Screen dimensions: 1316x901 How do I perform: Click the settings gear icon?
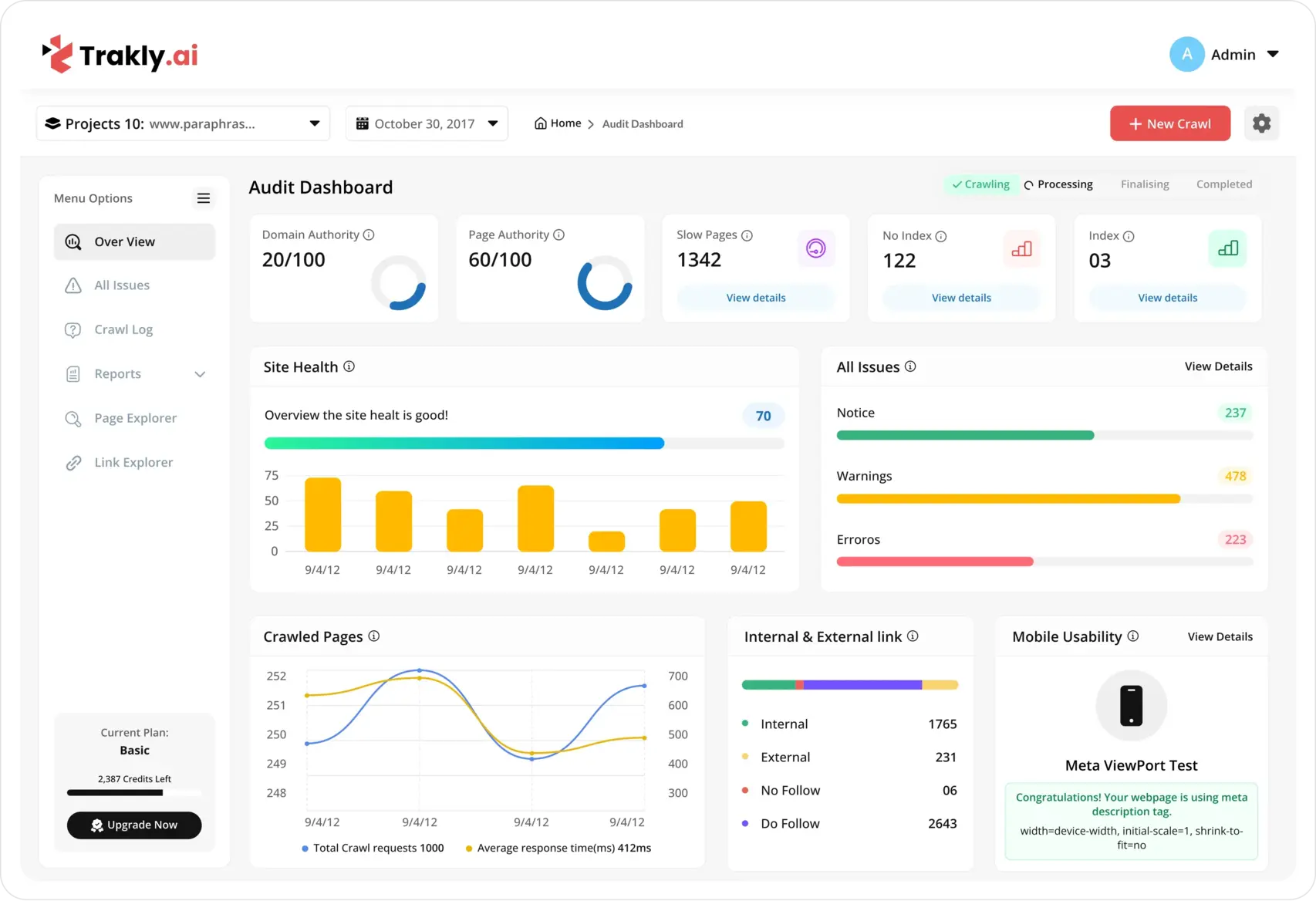click(1261, 123)
